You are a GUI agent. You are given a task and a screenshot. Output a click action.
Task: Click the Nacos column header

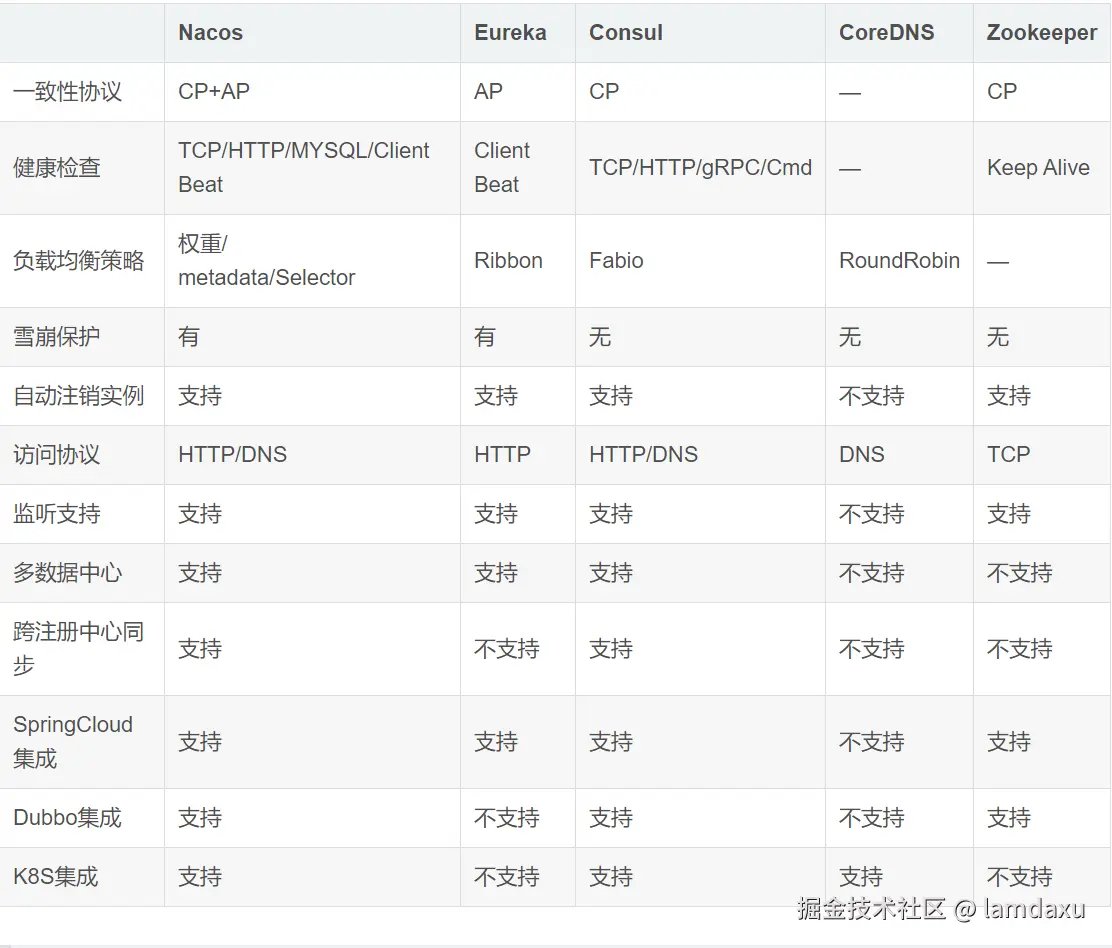click(x=210, y=33)
